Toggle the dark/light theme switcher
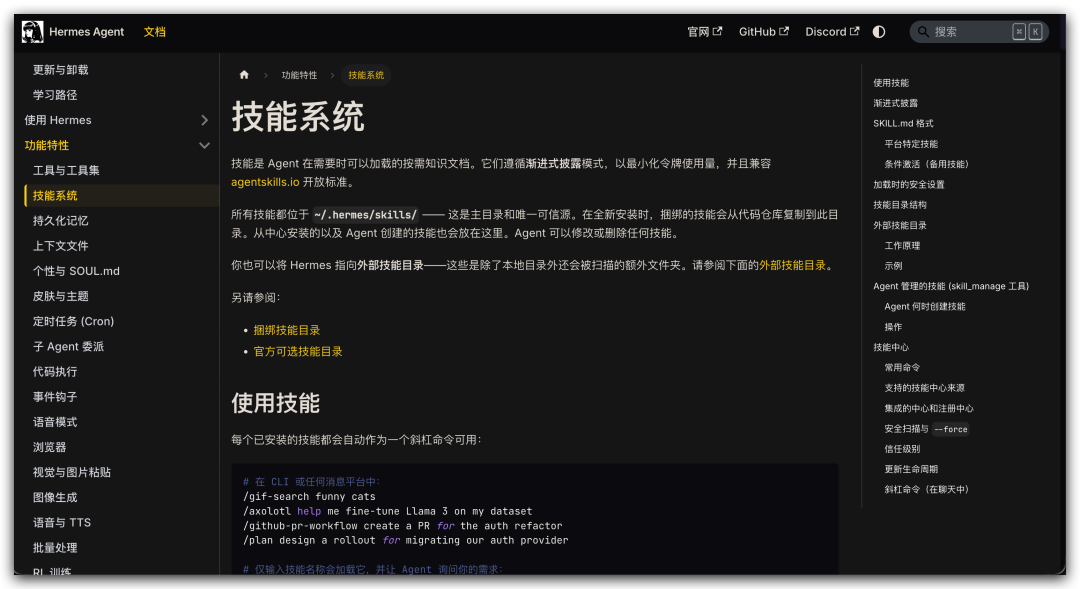The image size is (1080, 589). pos(878,31)
